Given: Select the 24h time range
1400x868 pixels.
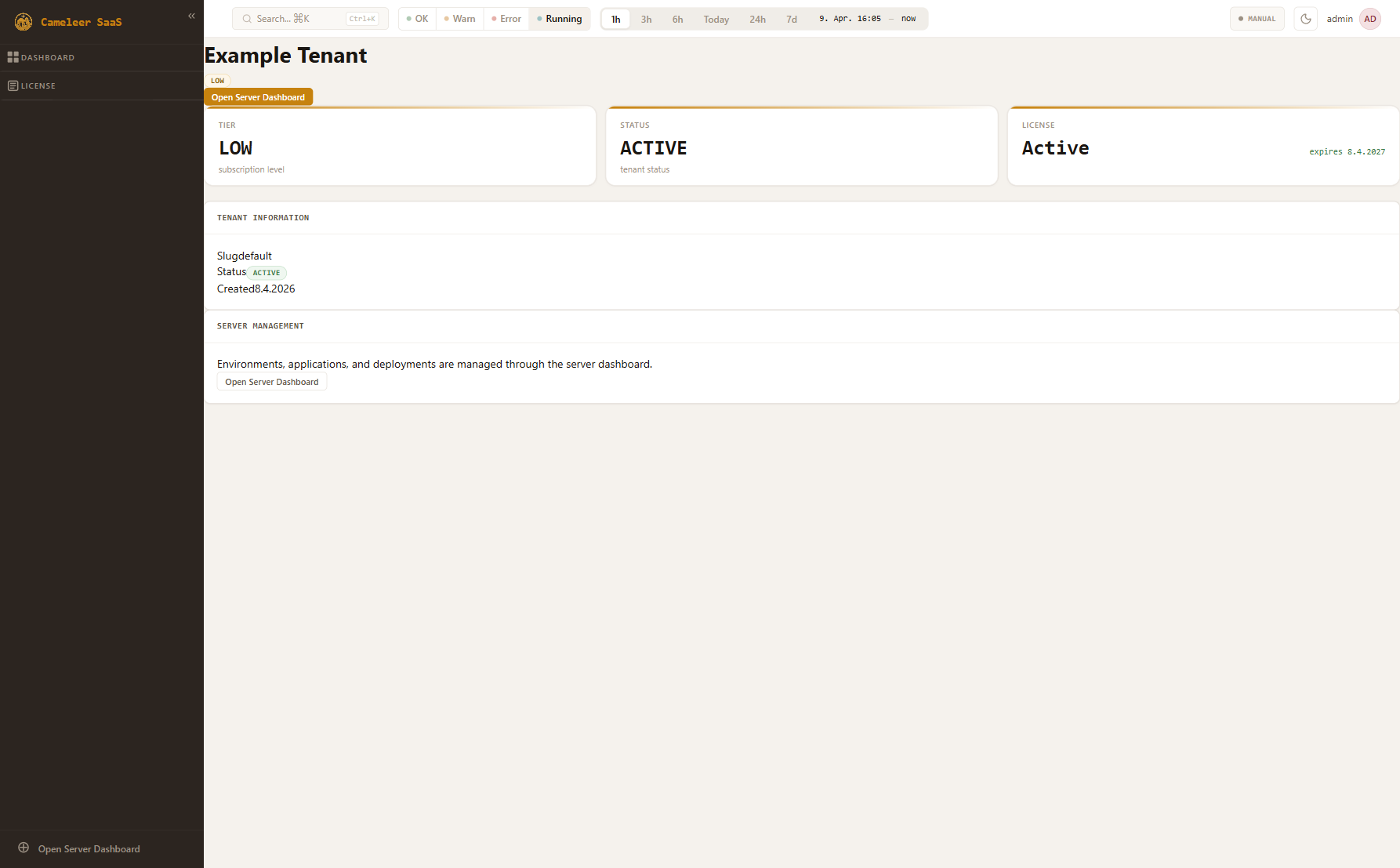Looking at the screenshot, I should (x=757, y=19).
